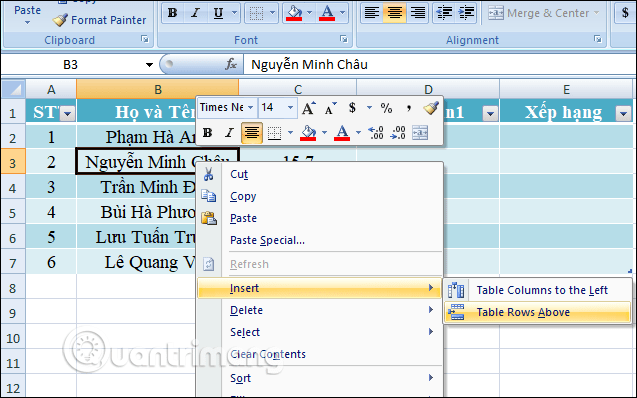Click the mini toolbar Comma Style icon

coord(408,108)
